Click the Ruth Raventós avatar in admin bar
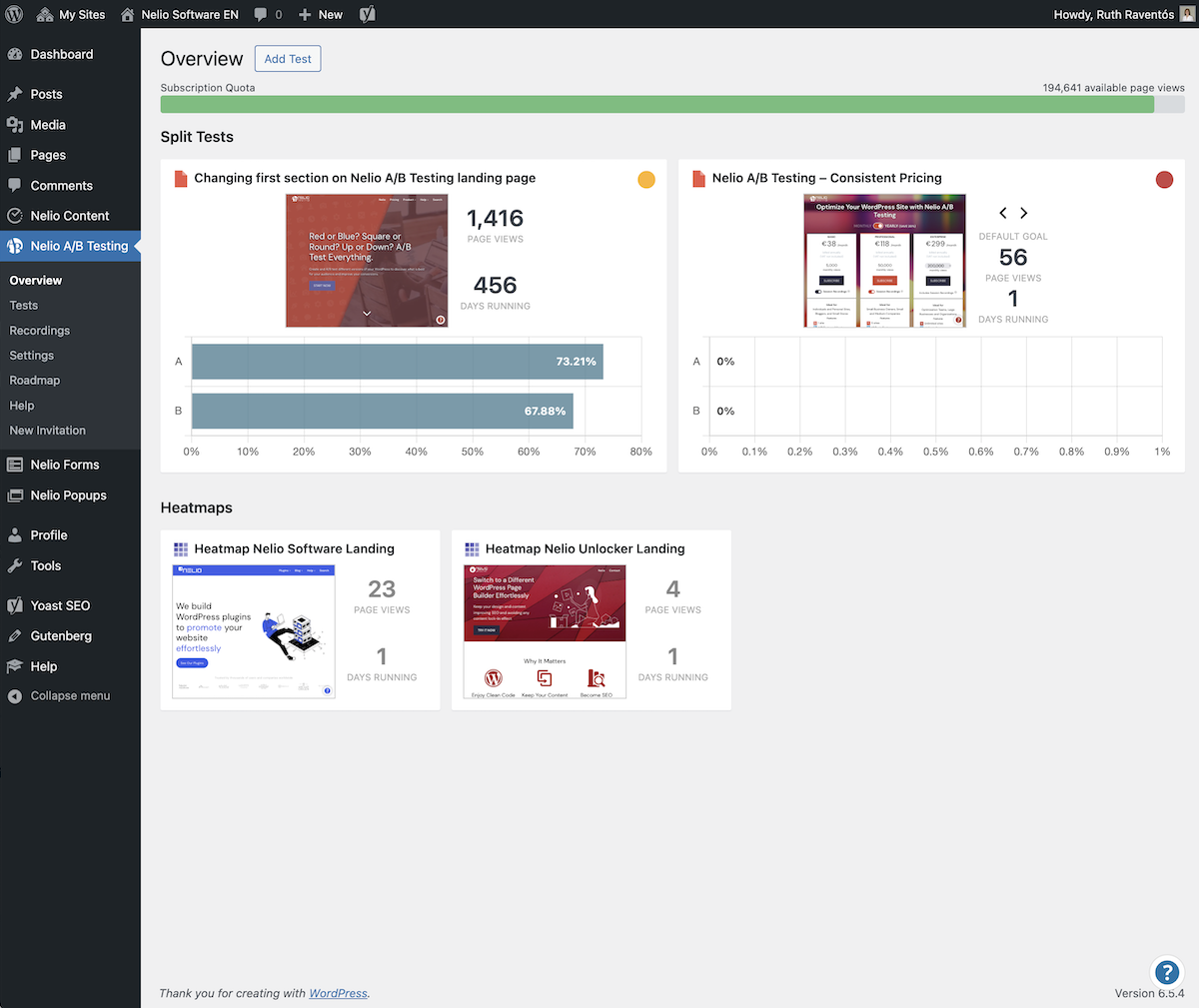The width and height of the screenshot is (1199, 1008). (1187, 14)
